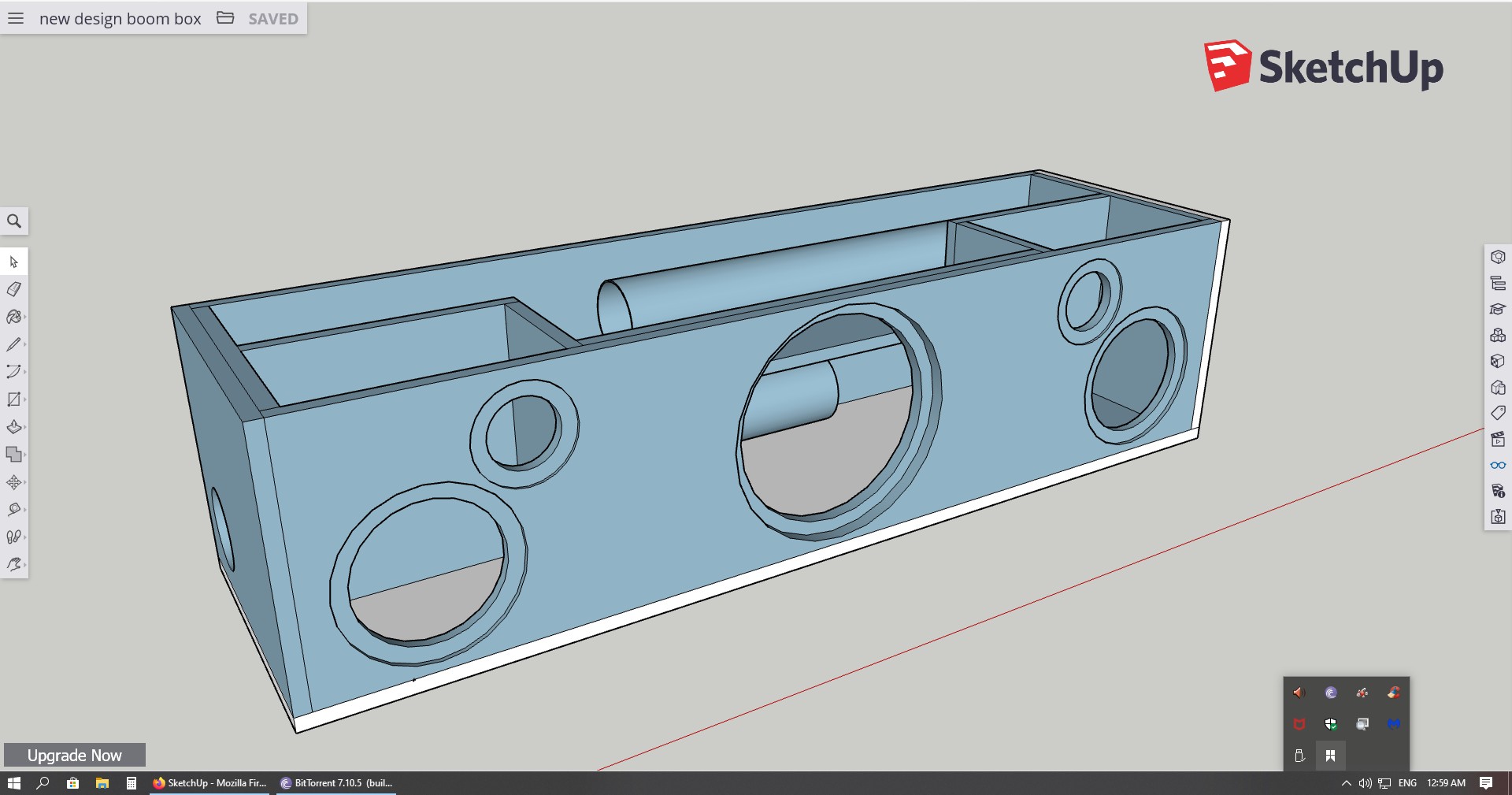Open the Action Center notifications icon

pos(1486,783)
